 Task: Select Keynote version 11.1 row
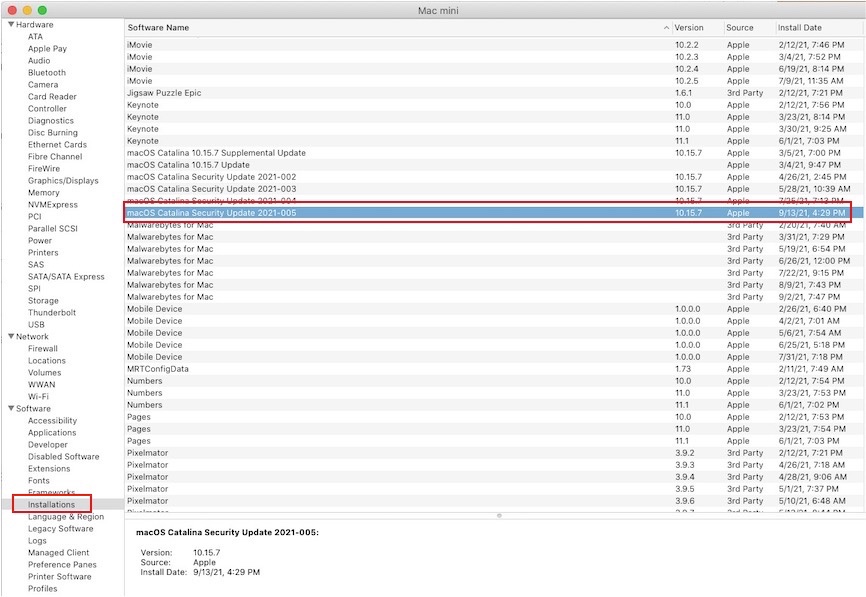point(494,141)
